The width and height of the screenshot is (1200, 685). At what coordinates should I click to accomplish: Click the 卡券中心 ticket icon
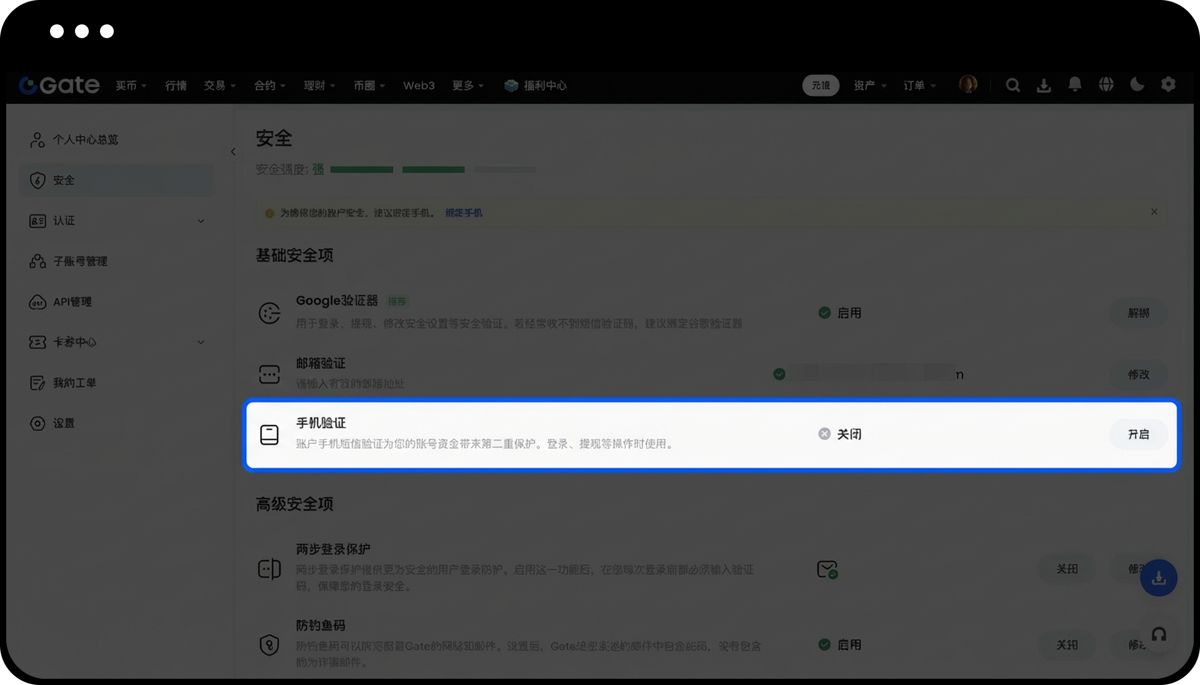click(x=38, y=342)
